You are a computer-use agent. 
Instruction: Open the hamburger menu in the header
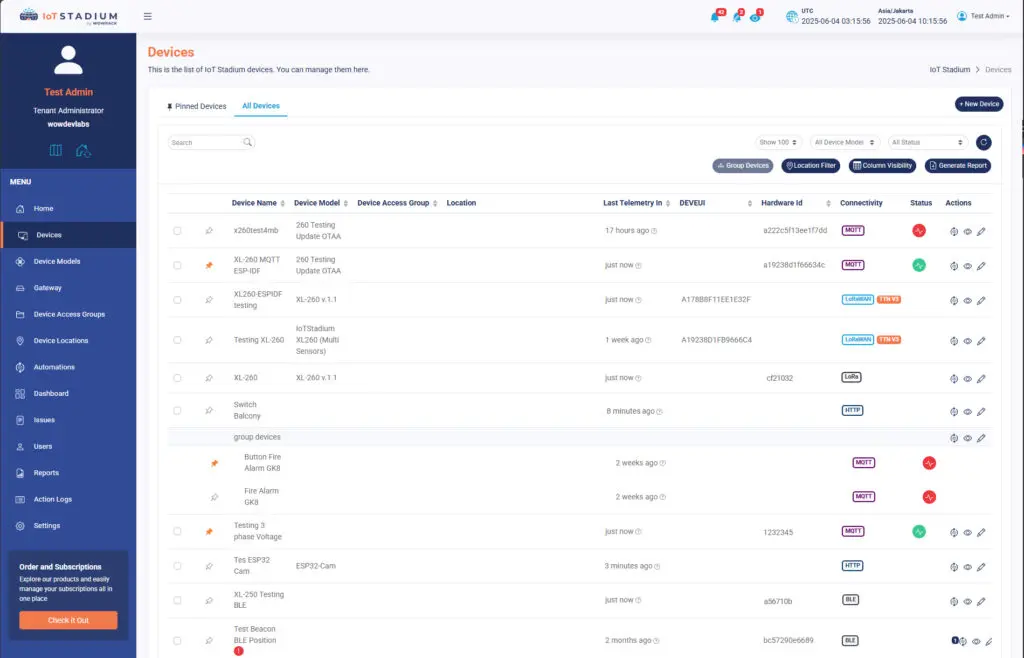pos(148,16)
